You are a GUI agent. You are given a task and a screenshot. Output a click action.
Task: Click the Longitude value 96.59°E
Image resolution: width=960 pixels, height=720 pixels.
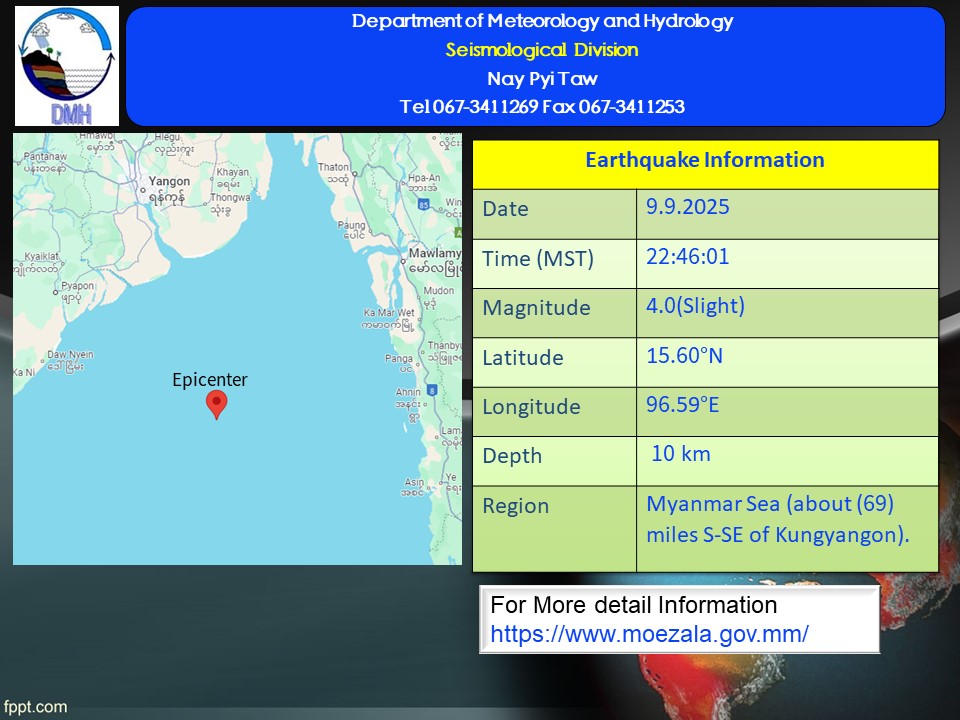coord(683,405)
